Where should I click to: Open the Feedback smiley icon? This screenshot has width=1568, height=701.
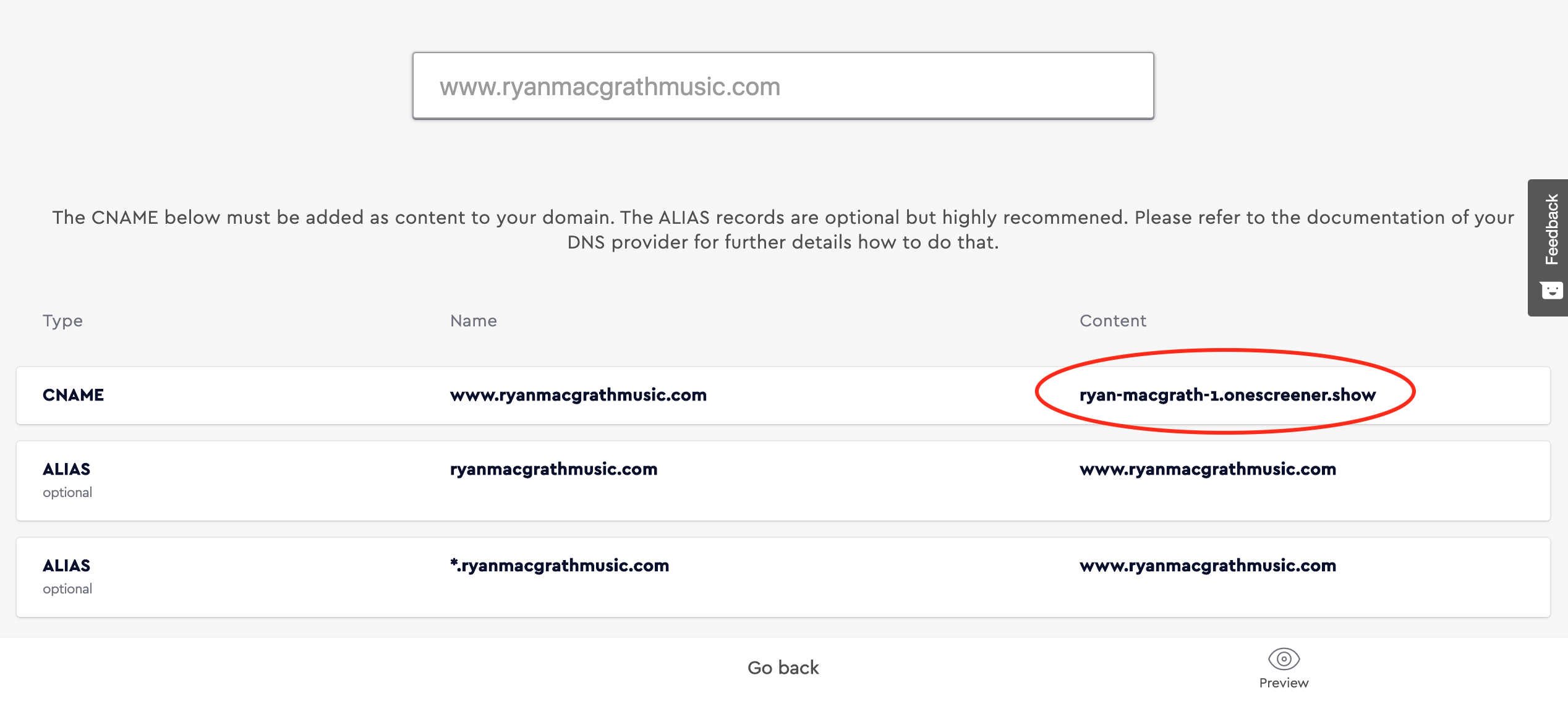coord(1551,290)
